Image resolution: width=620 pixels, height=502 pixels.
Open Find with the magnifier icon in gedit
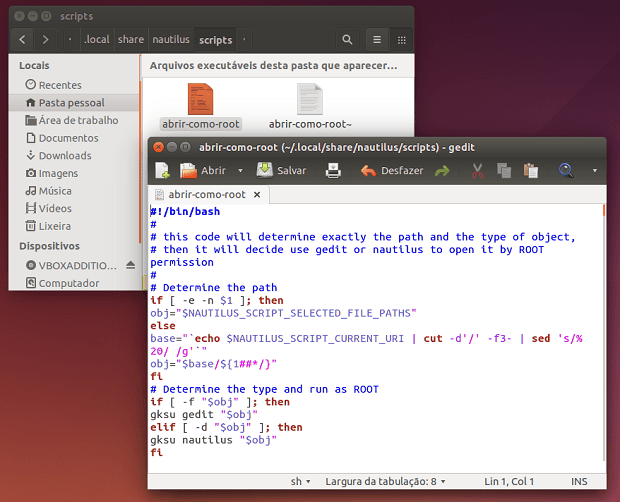click(x=566, y=171)
